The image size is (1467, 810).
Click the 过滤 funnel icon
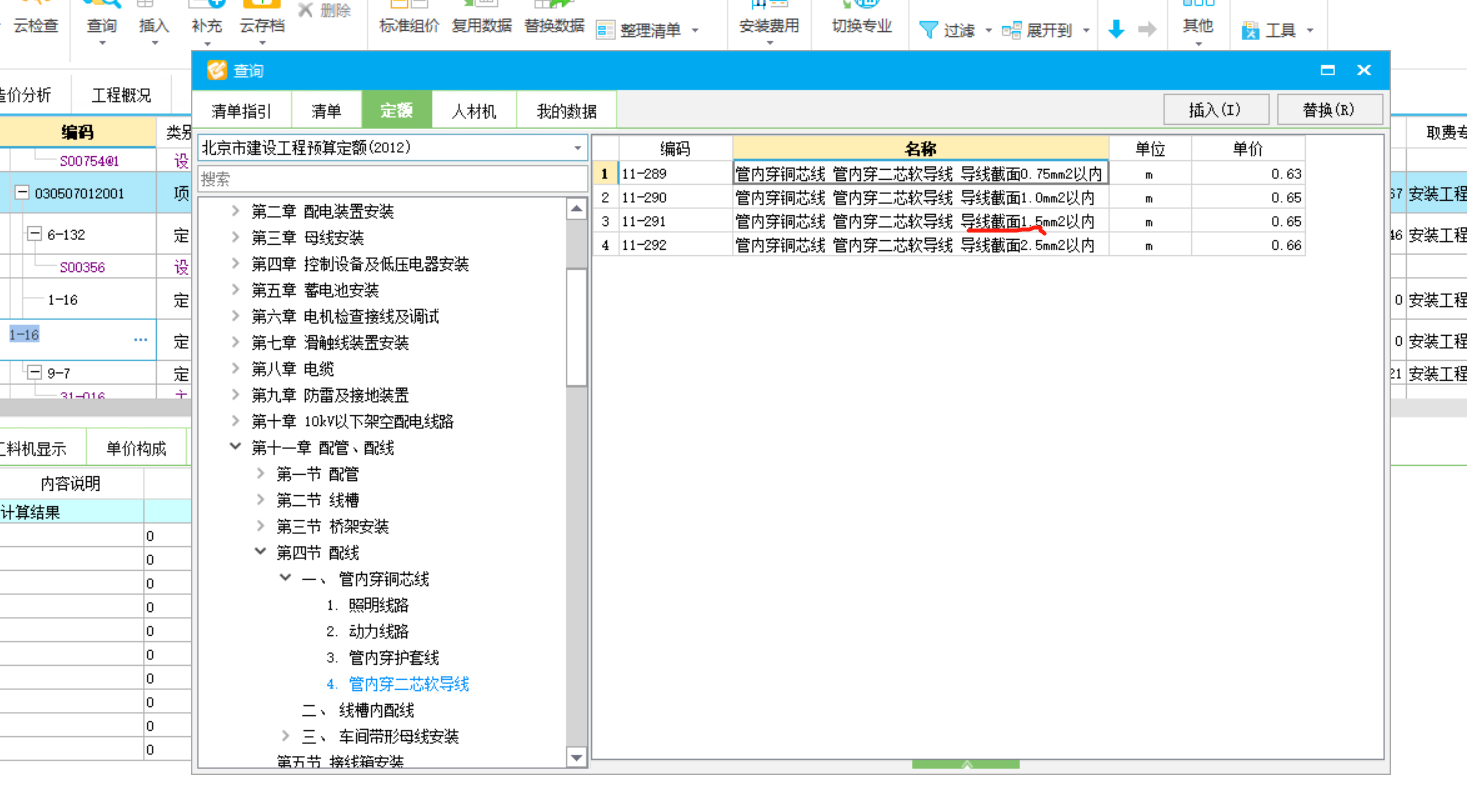tap(928, 30)
